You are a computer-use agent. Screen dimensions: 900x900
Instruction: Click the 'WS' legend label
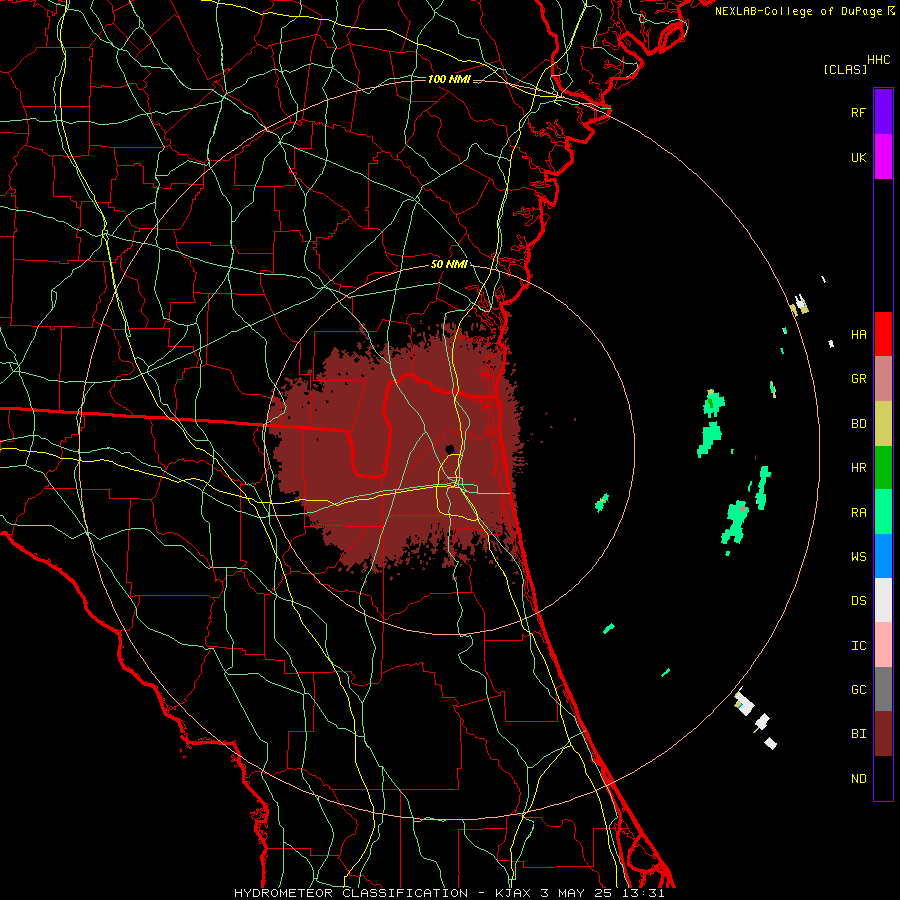[x=859, y=557]
